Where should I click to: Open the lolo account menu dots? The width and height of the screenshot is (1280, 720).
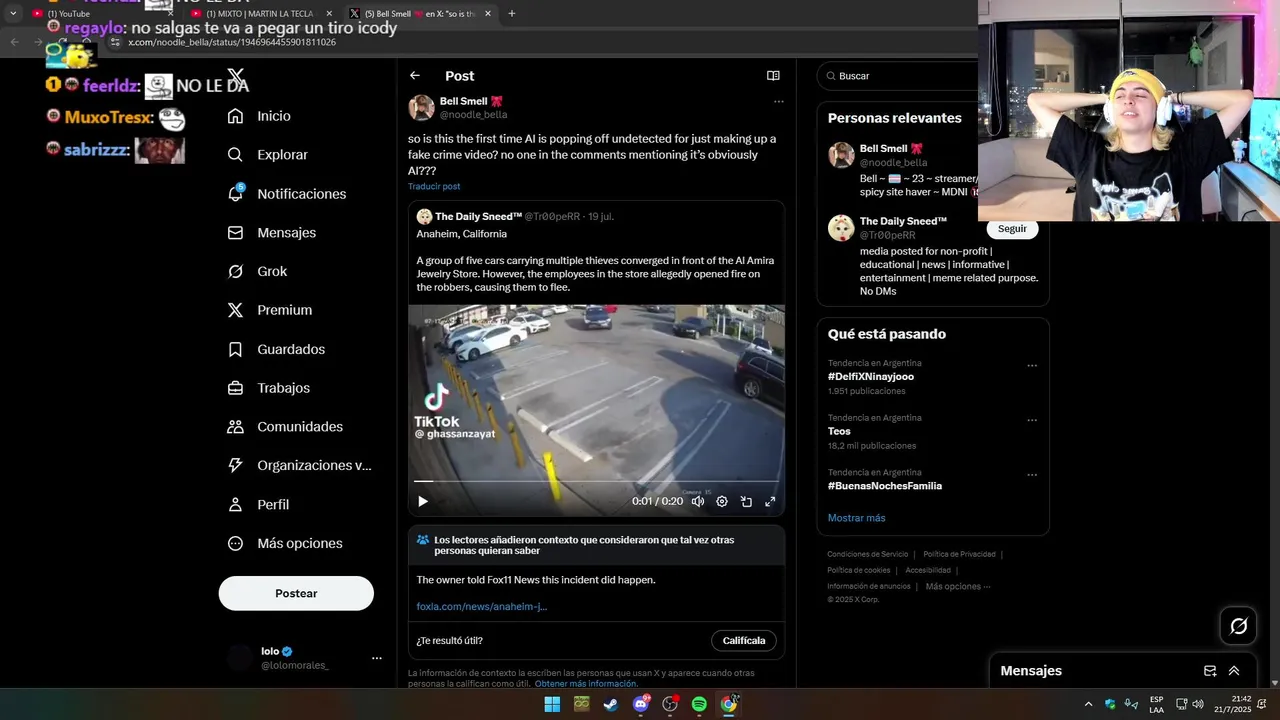click(377, 658)
